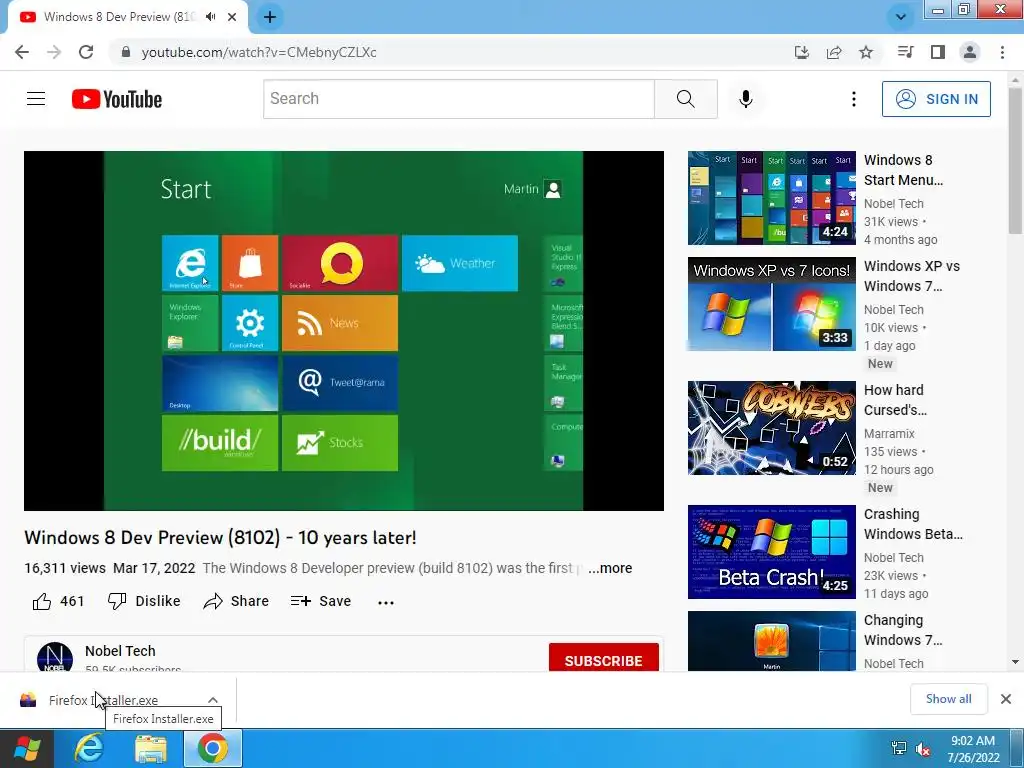This screenshot has width=1024, height=768.
Task: Click '16,311 views' text
Action: pos(65,568)
